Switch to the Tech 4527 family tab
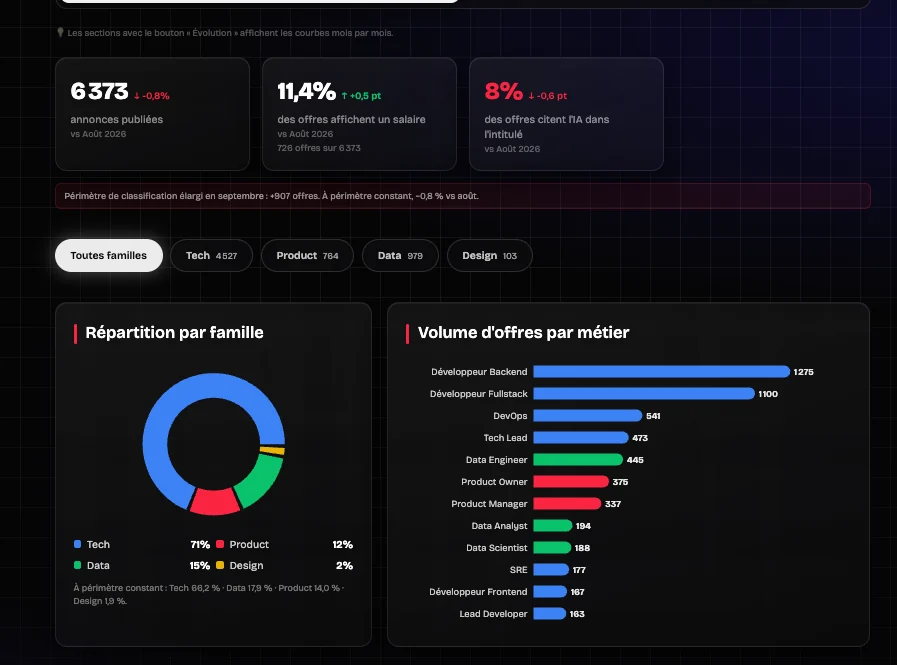The height and width of the screenshot is (665, 897). [211, 255]
